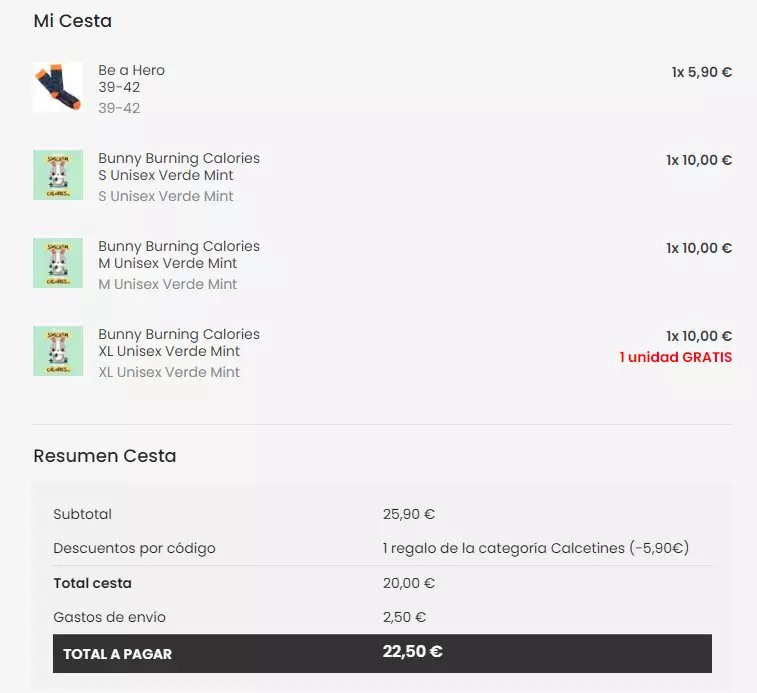
Task: Click the Calcetines gift discount text
Action: pos(536,548)
